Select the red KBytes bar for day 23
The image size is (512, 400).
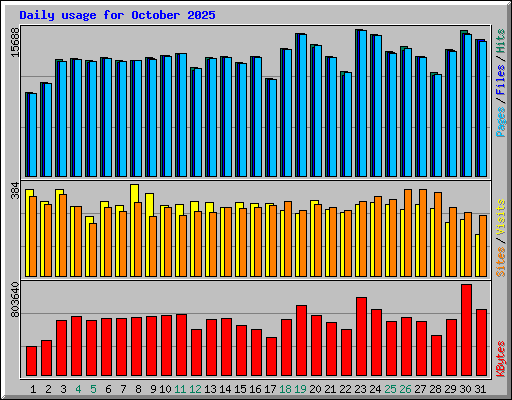(x=361, y=337)
